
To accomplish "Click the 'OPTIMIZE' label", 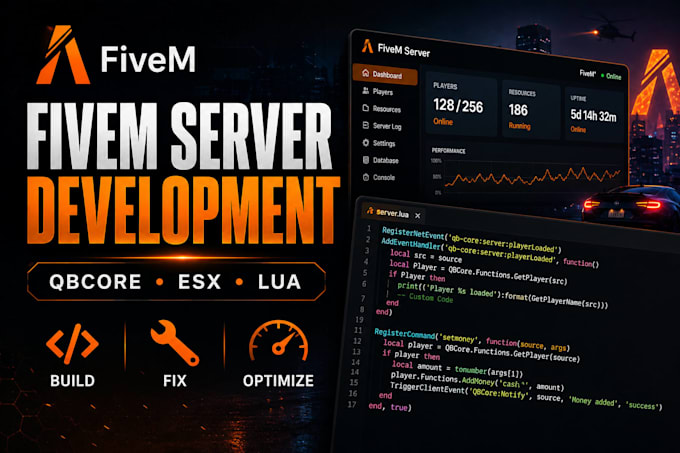I will (278, 381).
